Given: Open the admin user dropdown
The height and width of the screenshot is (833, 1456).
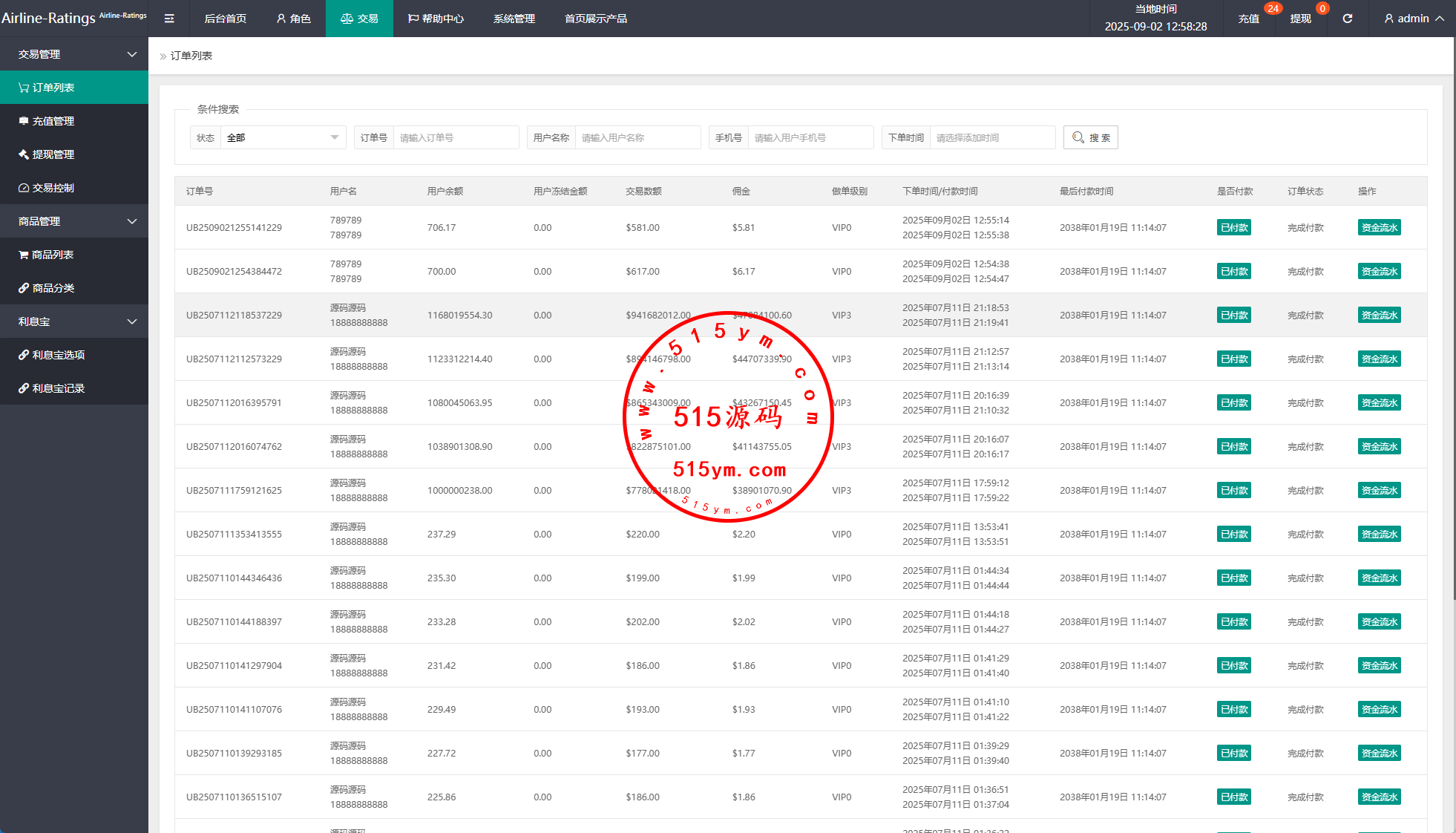Looking at the screenshot, I should [x=1413, y=19].
